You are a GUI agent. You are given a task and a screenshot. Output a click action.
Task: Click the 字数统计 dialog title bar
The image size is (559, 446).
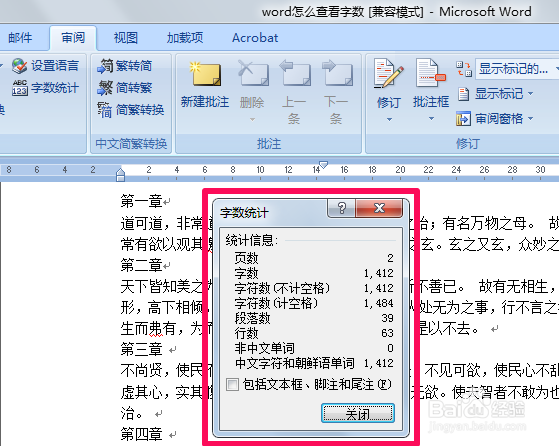click(x=271, y=213)
